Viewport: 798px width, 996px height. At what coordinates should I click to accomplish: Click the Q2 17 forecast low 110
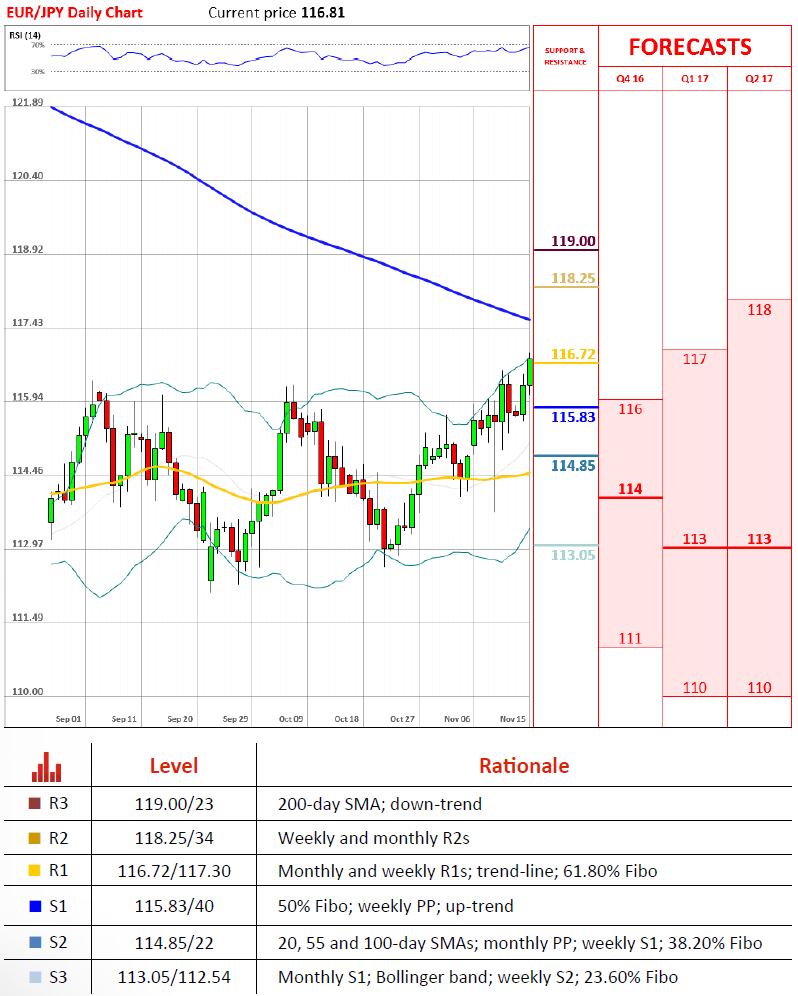click(759, 687)
